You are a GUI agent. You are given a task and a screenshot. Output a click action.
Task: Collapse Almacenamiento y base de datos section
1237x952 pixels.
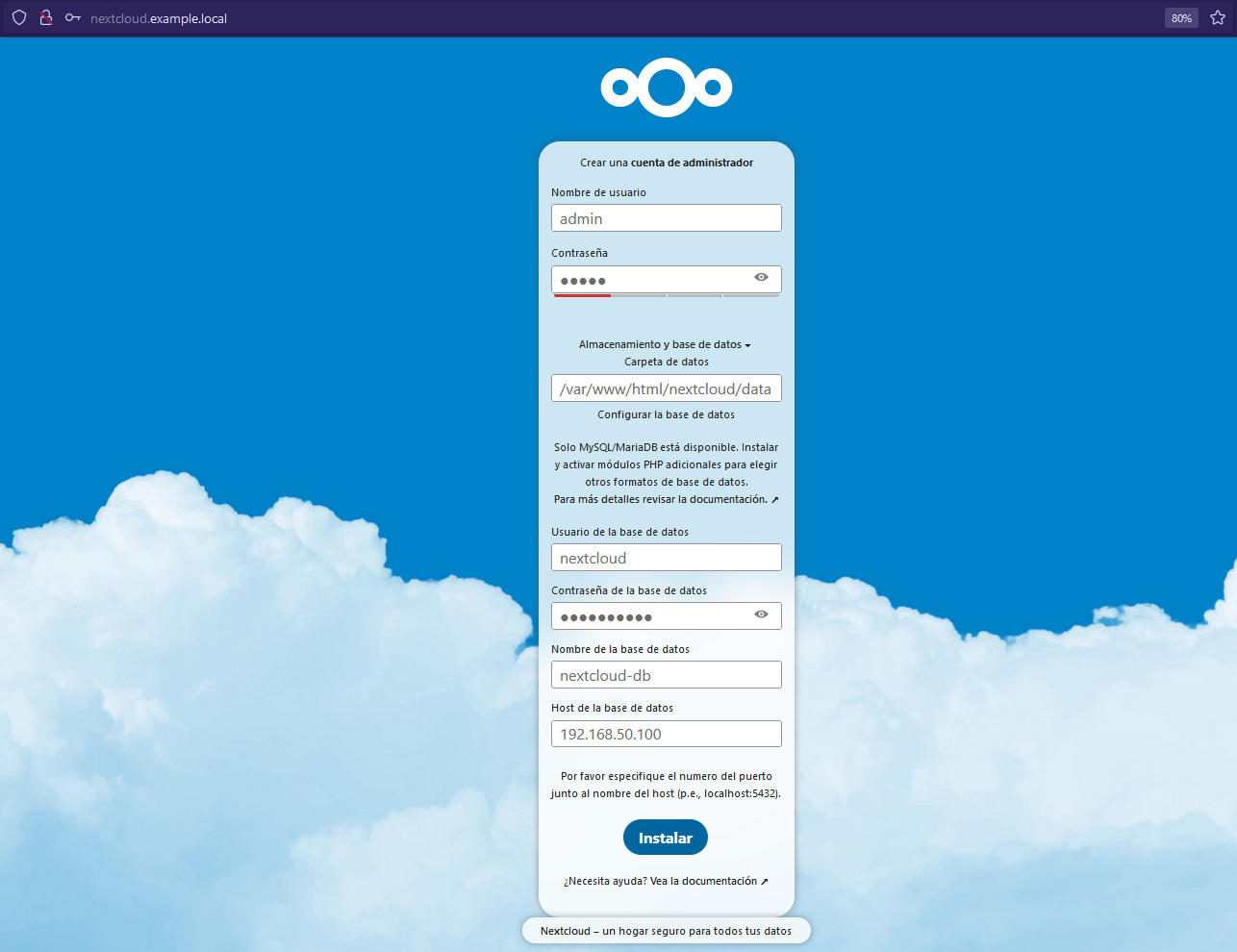[665, 344]
